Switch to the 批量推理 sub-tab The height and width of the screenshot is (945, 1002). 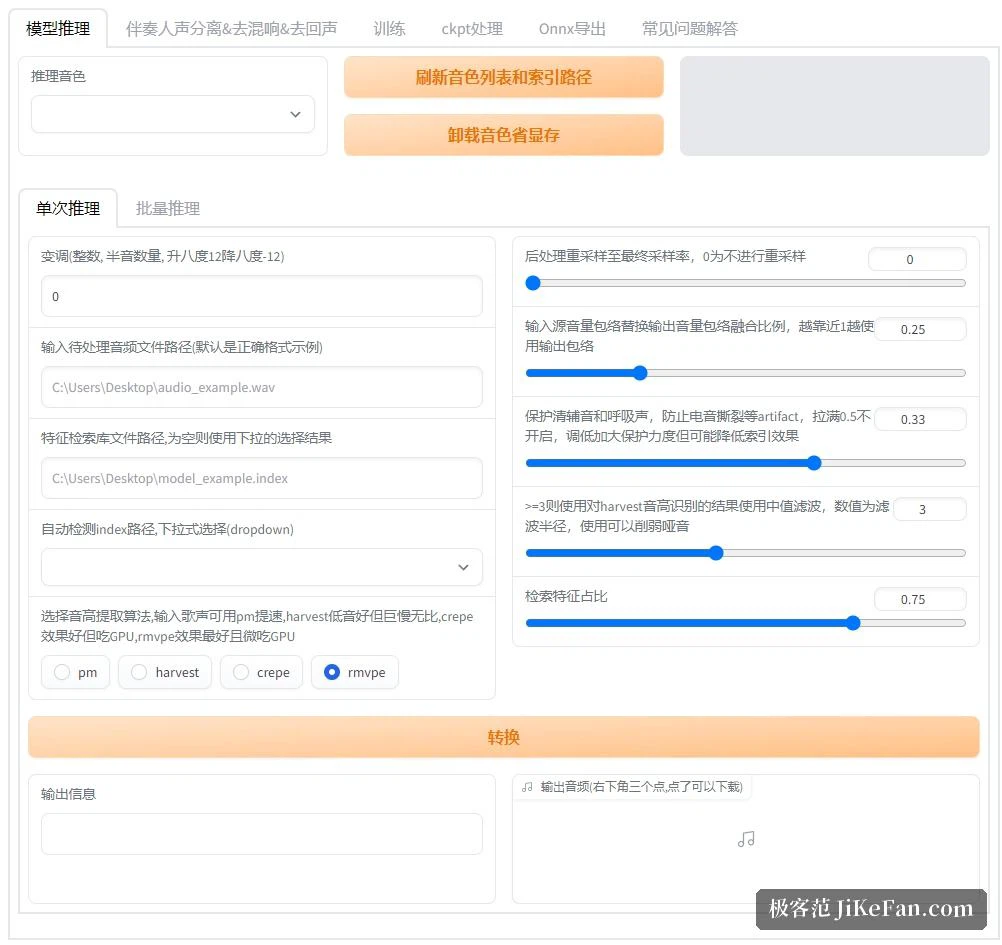[x=167, y=208]
